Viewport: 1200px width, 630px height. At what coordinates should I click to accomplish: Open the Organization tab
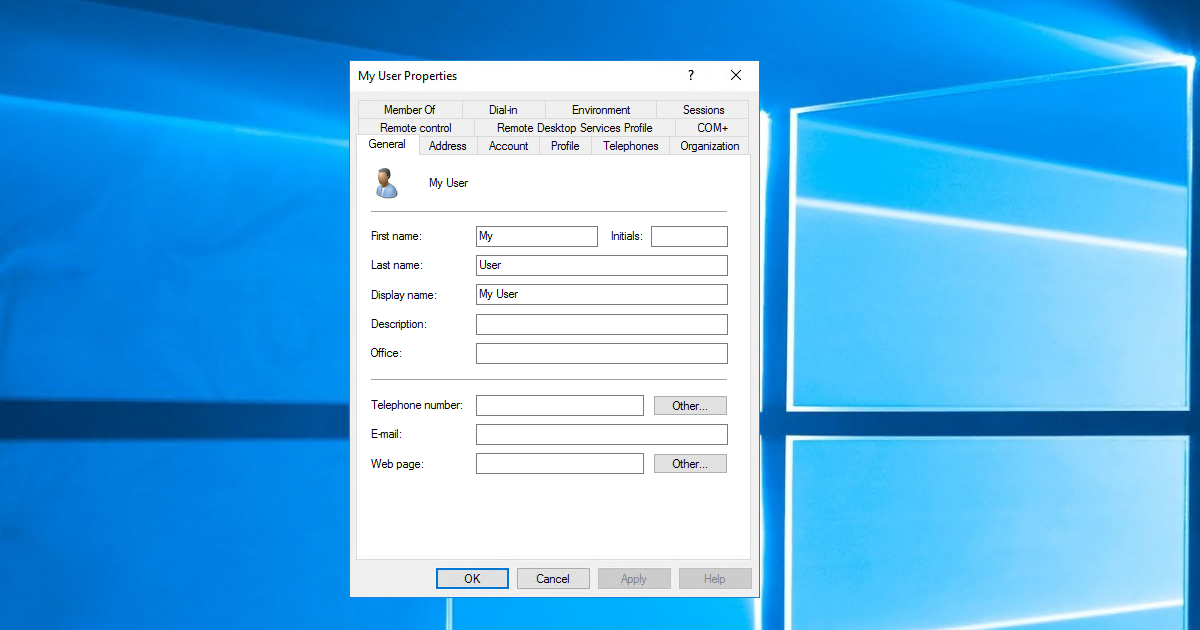pyautogui.click(x=709, y=145)
